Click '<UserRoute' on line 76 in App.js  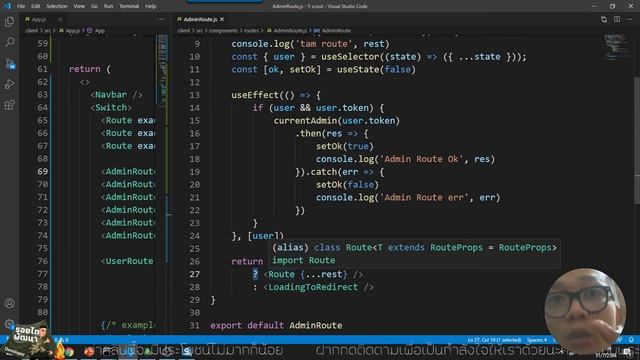(127, 261)
